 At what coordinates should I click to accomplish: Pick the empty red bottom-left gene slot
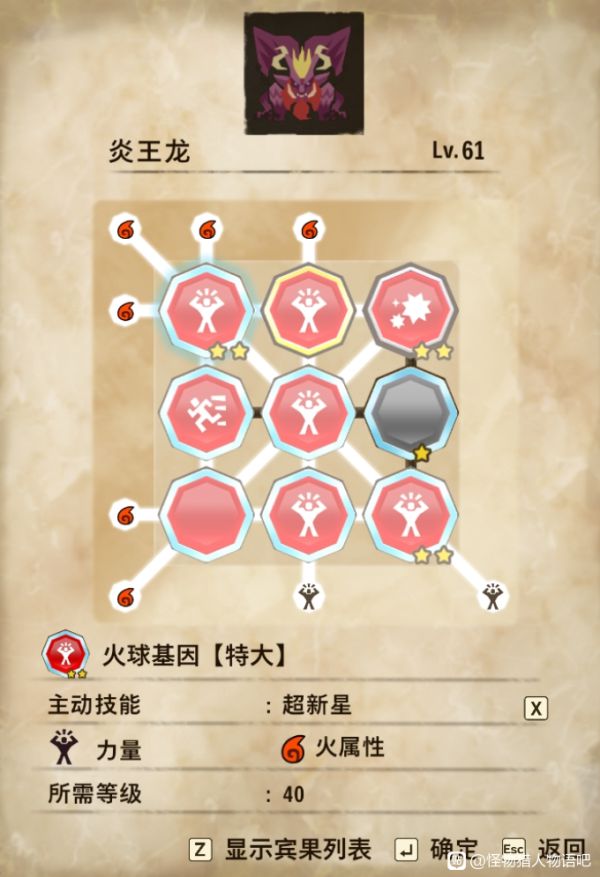206,515
